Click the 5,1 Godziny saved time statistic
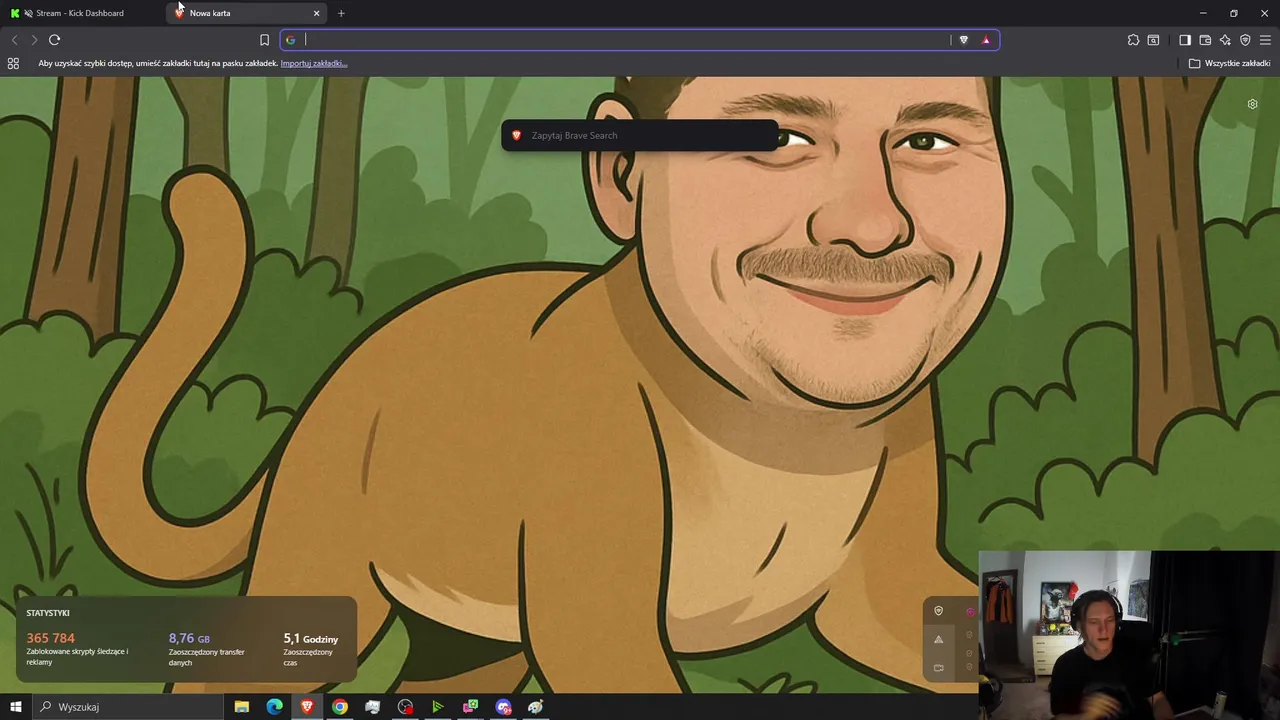 (311, 638)
